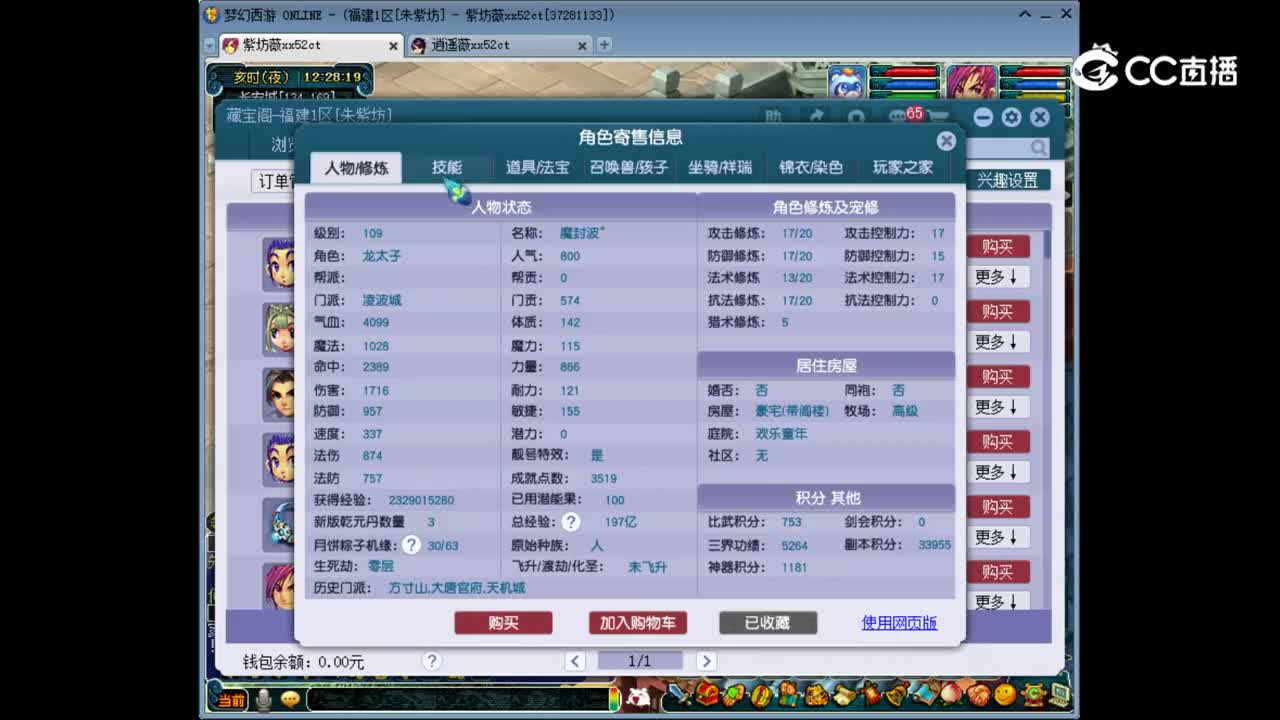Click the 购买 button in the dialog footer

(503, 623)
